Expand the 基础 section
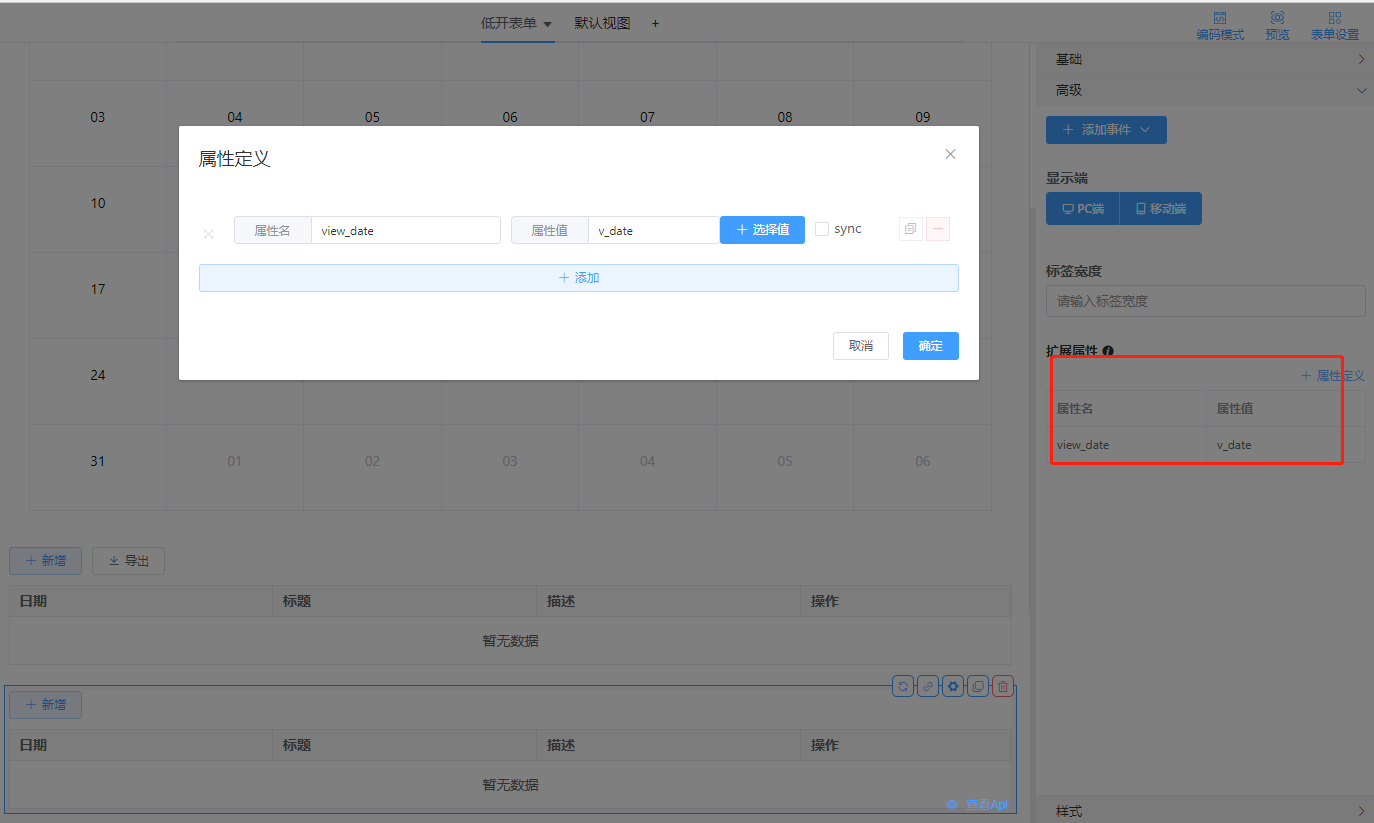Image resolution: width=1374 pixels, height=823 pixels. coord(1205,60)
